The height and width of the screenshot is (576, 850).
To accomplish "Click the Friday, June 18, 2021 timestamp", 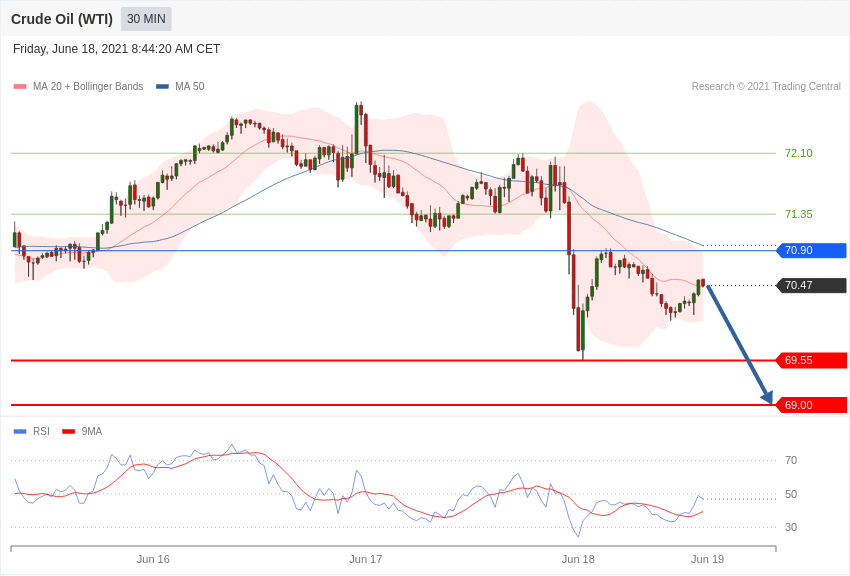I will (117, 49).
